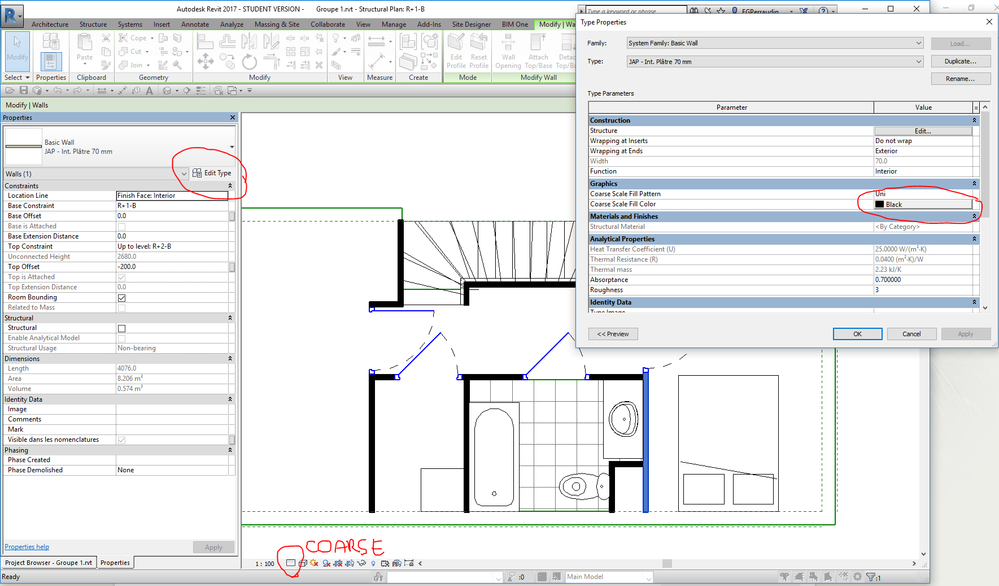The image size is (999, 586).
Task: Toggle the Base is Attached checkbox
Action: click(122, 226)
